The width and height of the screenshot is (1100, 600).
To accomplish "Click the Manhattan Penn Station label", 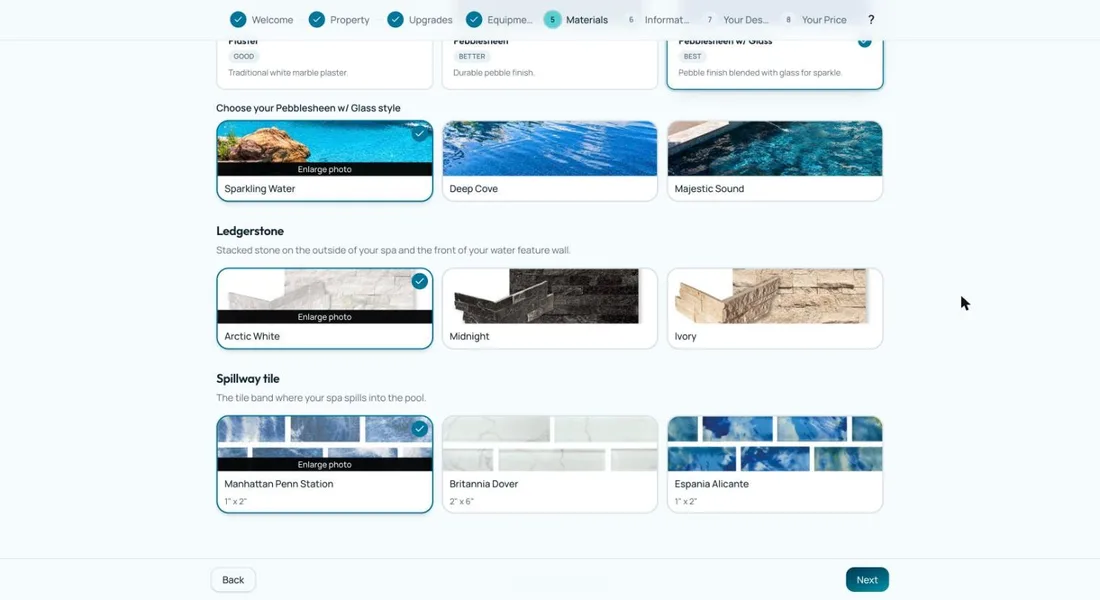I will pyautogui.click(x=279, y=484).
